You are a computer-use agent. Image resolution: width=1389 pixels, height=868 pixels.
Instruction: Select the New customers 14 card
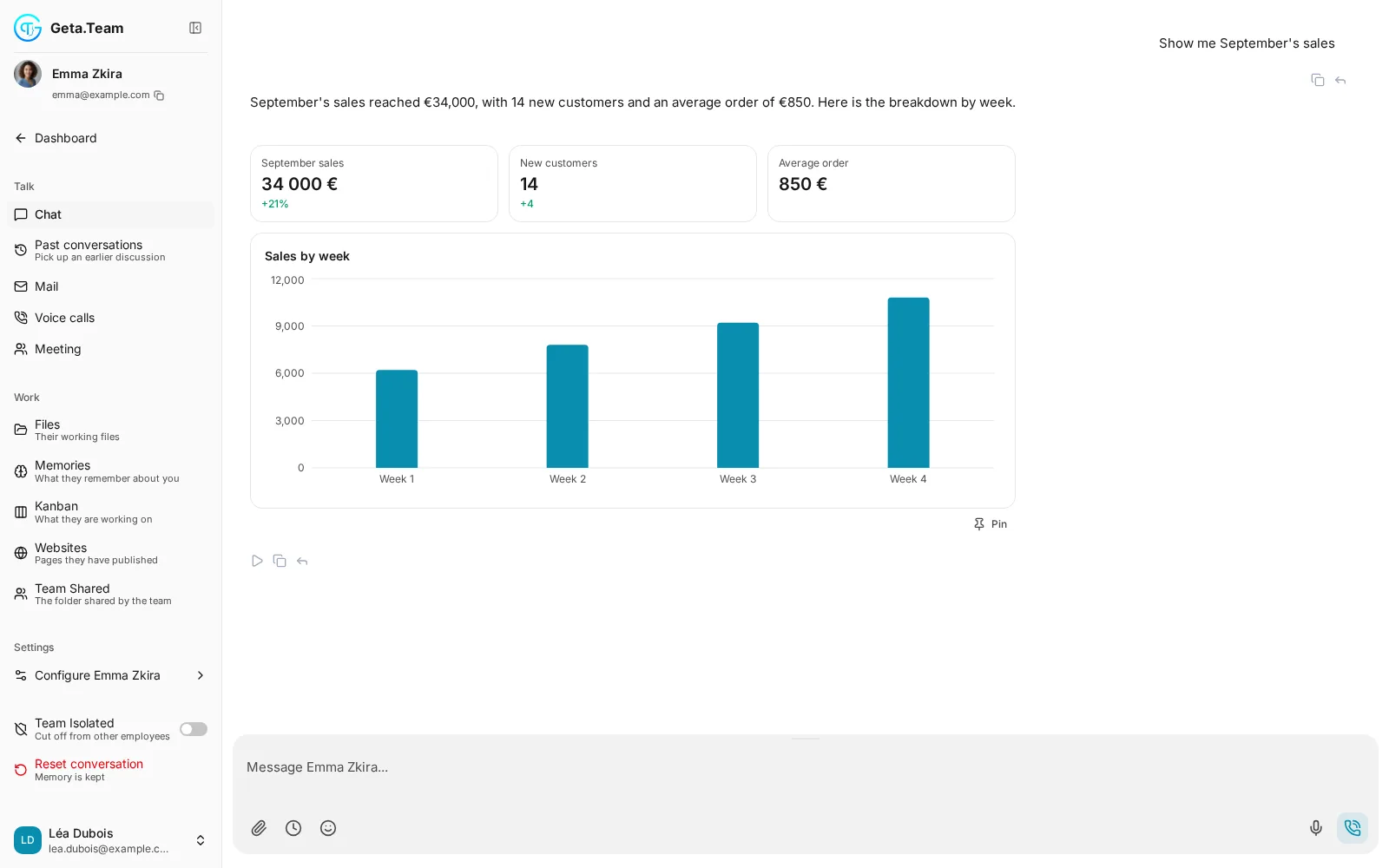(x=633, y=183)
